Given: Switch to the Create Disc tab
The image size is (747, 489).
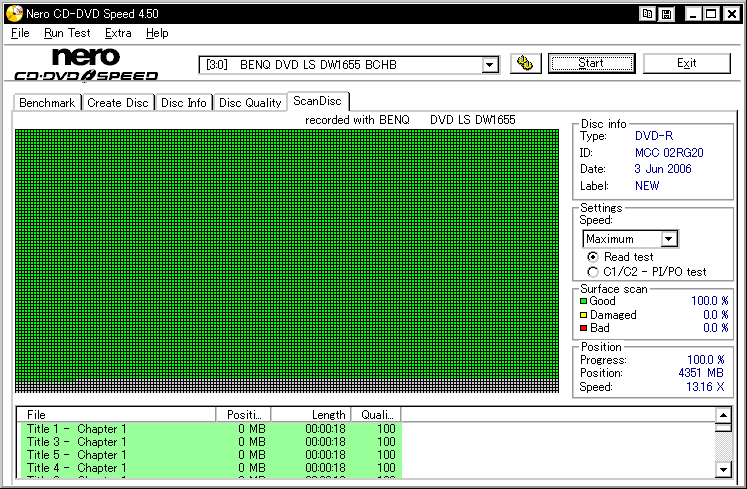Looking at the screenshot, I should 118,103.
